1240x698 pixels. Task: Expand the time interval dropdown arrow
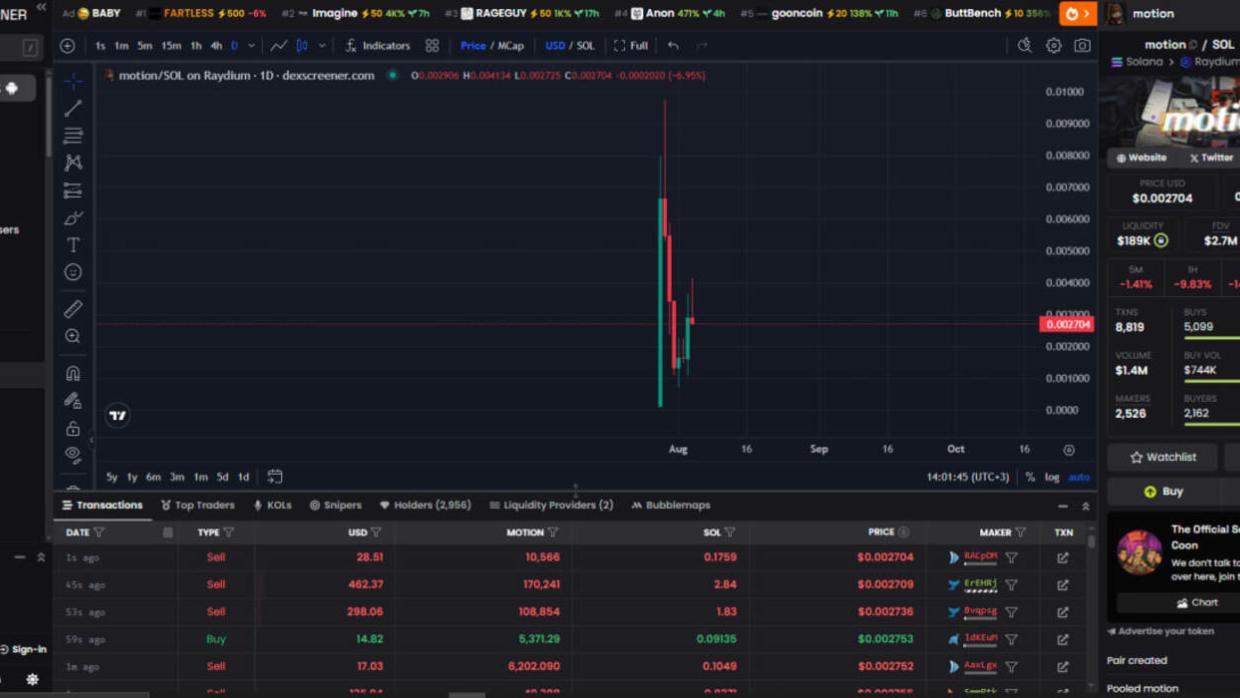click(x=251, y=46)
